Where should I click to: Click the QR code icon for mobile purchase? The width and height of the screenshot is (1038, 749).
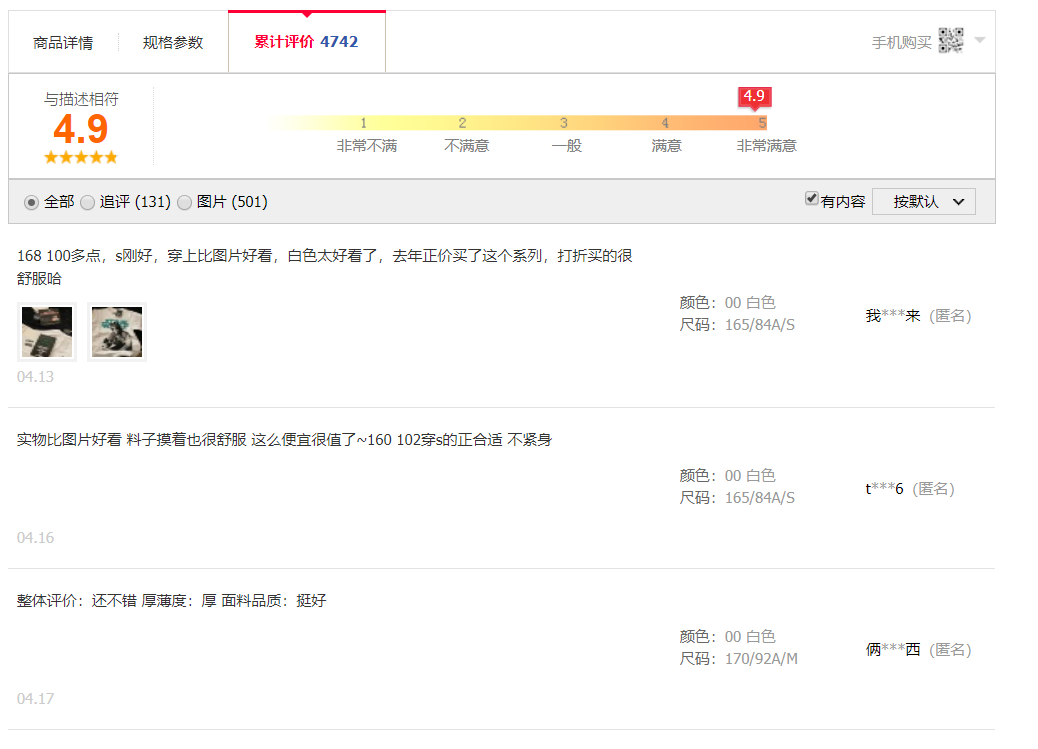click(951, 41)
